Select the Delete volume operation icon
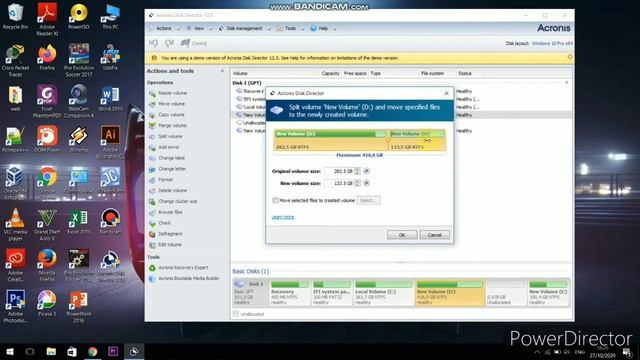The image size is (640, 360). [152, 191]
